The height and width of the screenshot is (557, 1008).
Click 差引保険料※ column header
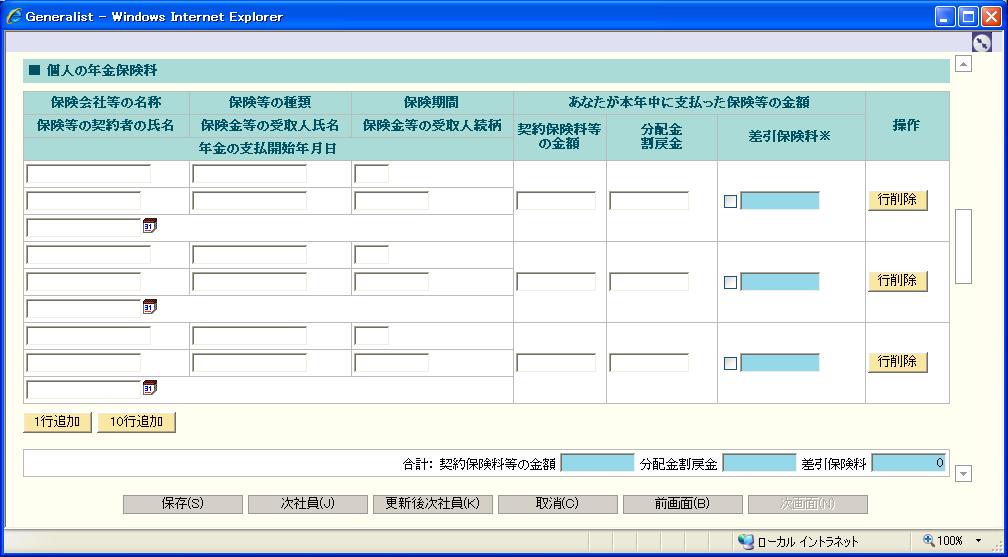pyautogui.click(x=791, y=138)
